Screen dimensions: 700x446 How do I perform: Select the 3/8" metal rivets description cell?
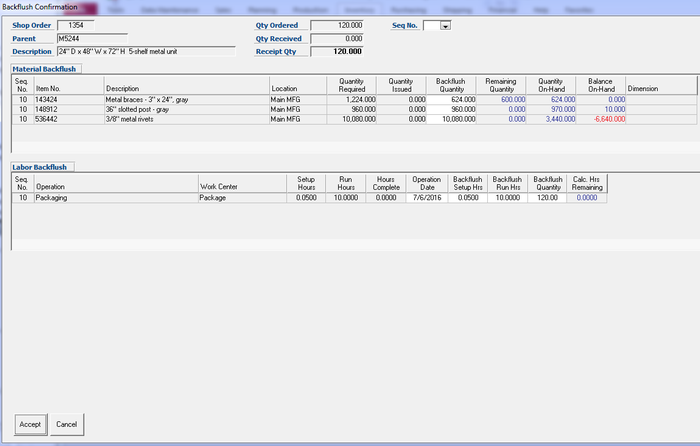click(x=187, y=119)
